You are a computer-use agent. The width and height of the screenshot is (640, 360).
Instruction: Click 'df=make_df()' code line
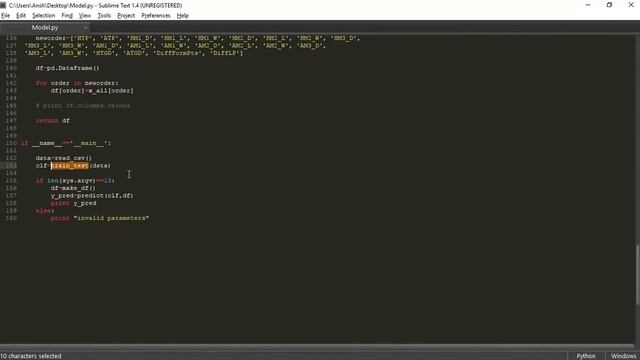73,188
